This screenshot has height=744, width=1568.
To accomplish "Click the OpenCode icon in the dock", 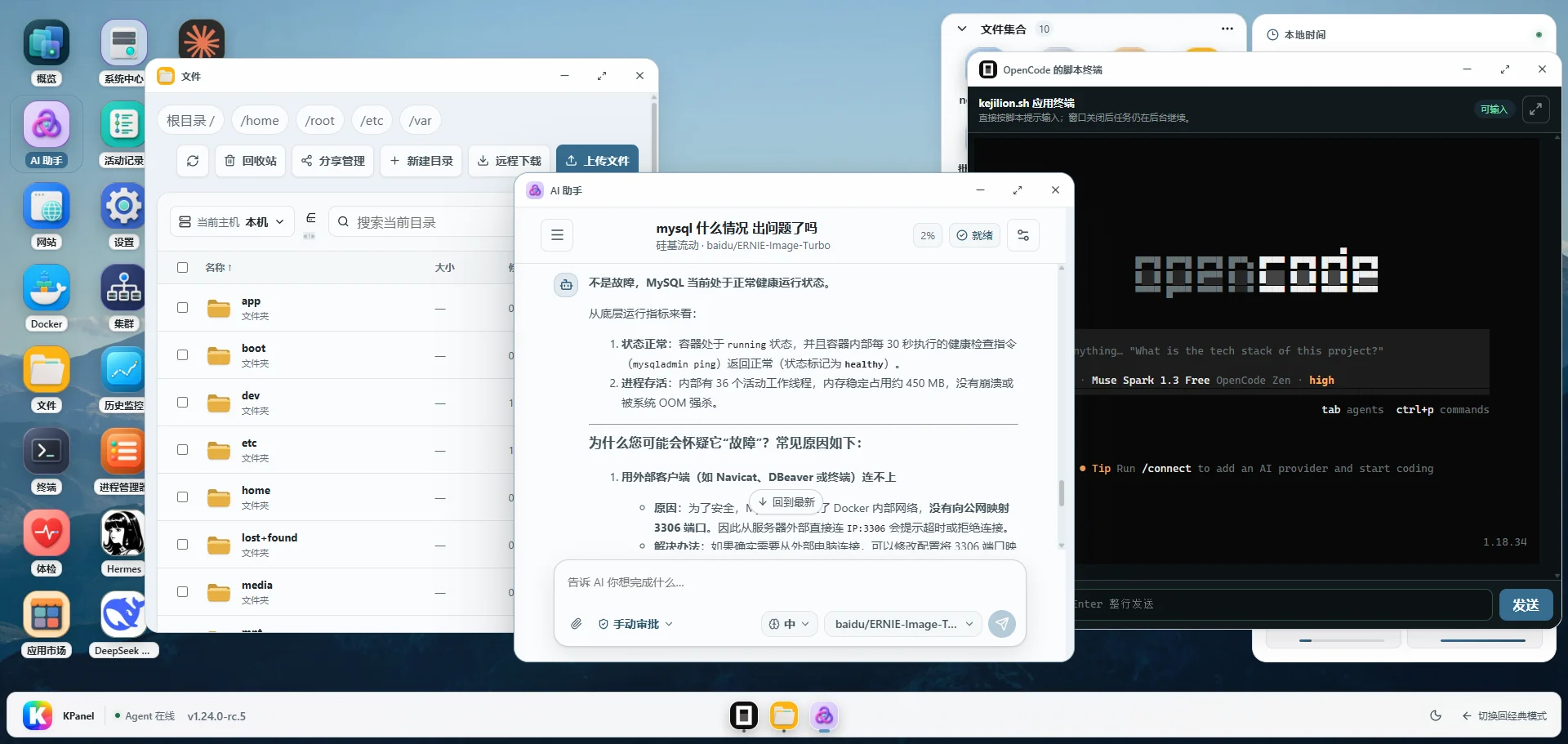I will coord(744,715).
